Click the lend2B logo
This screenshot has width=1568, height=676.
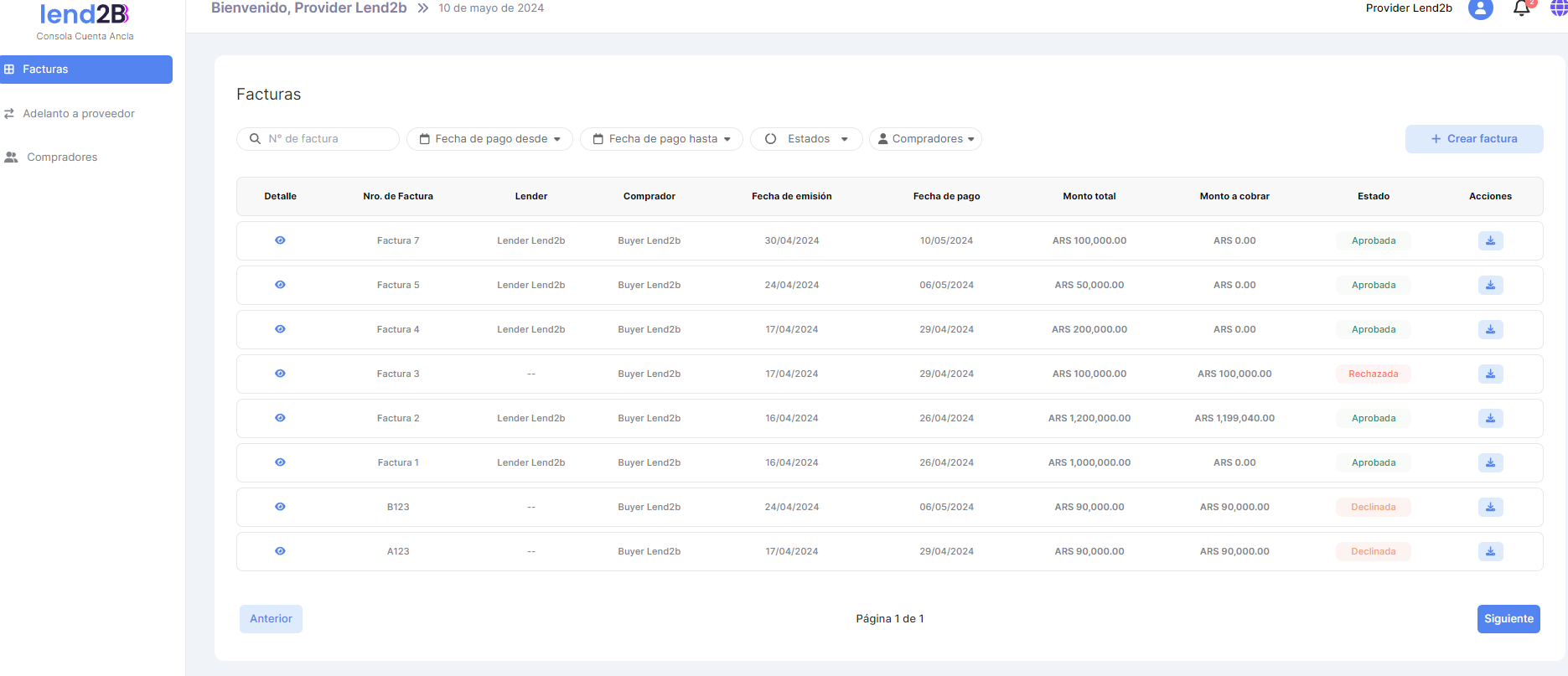[x=85, y=15]
